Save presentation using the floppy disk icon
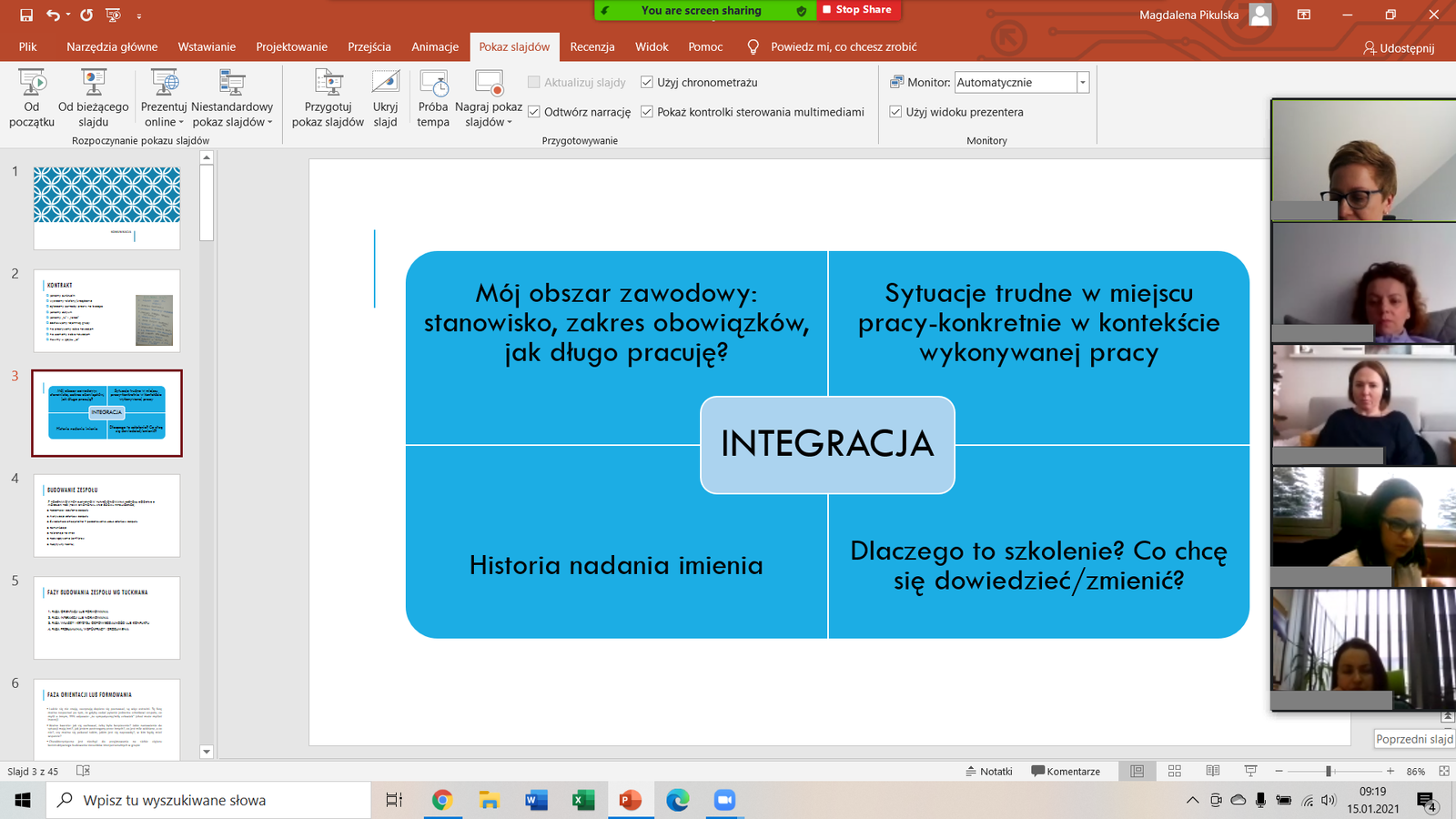The width and height of the screenshot is (1456, 819). coord(26,15)
